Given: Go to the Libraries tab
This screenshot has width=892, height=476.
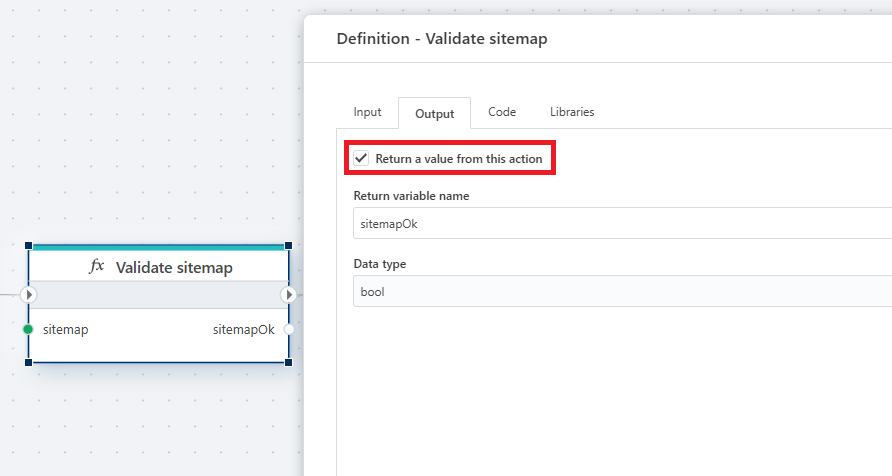Looking at the screenshot, I should [572, 112].
